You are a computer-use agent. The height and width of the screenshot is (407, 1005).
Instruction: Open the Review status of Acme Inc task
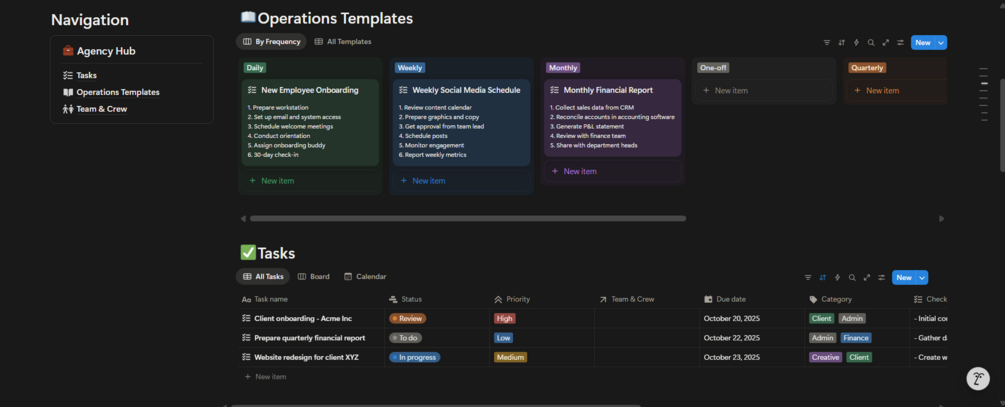tap(407, 319)
